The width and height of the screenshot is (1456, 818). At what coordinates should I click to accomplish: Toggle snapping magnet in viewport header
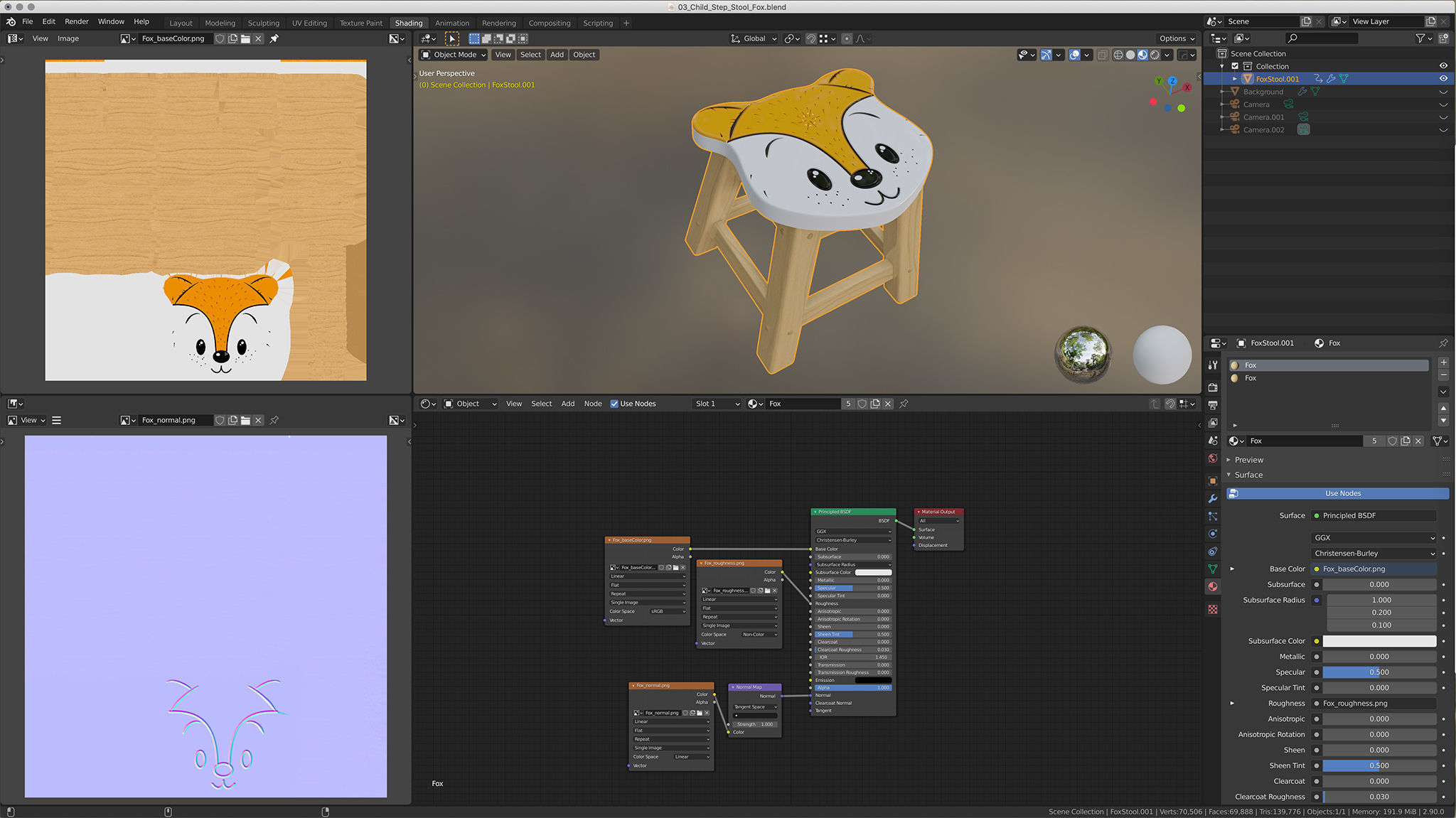[811, 38]
